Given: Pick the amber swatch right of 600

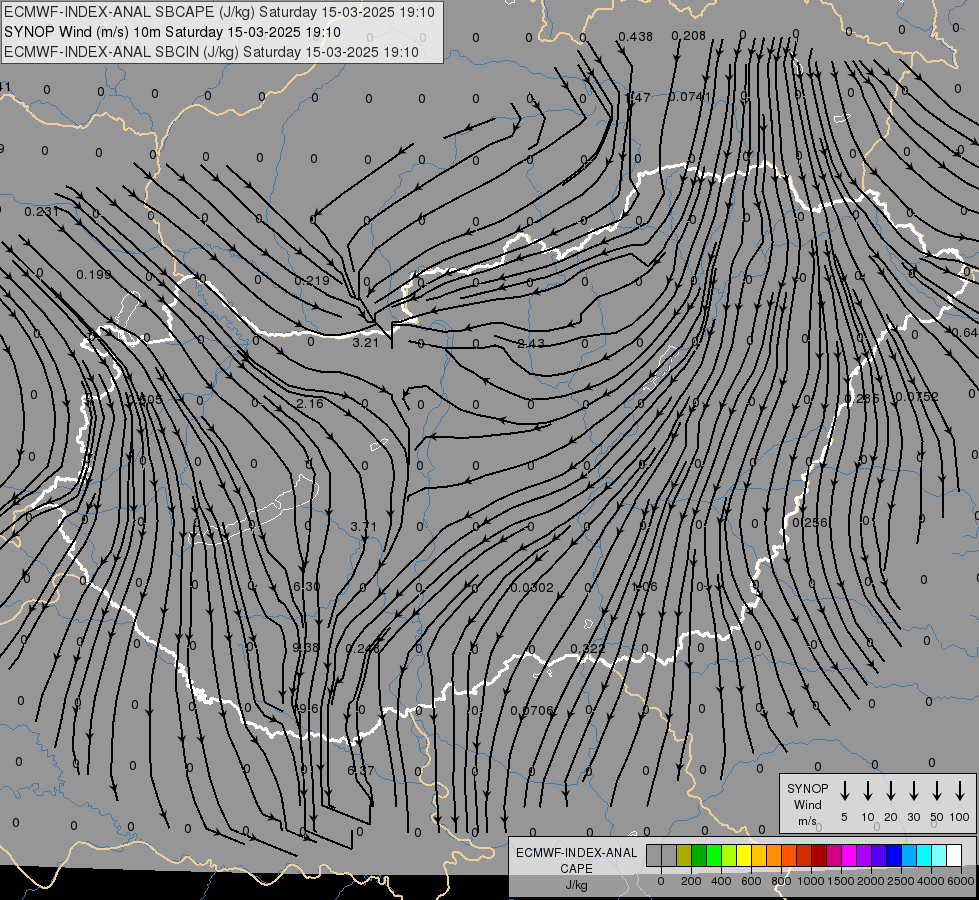Looking at the screenshot, I should pos(759,855).
